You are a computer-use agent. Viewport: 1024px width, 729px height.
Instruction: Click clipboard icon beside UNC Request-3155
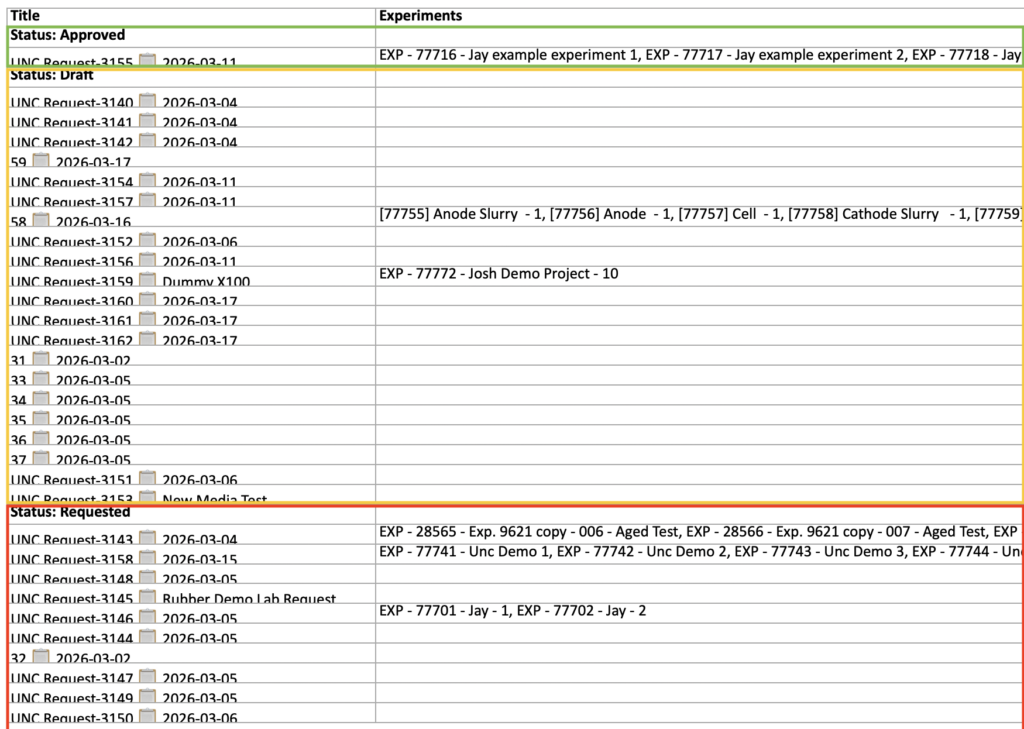click(147, 62)
